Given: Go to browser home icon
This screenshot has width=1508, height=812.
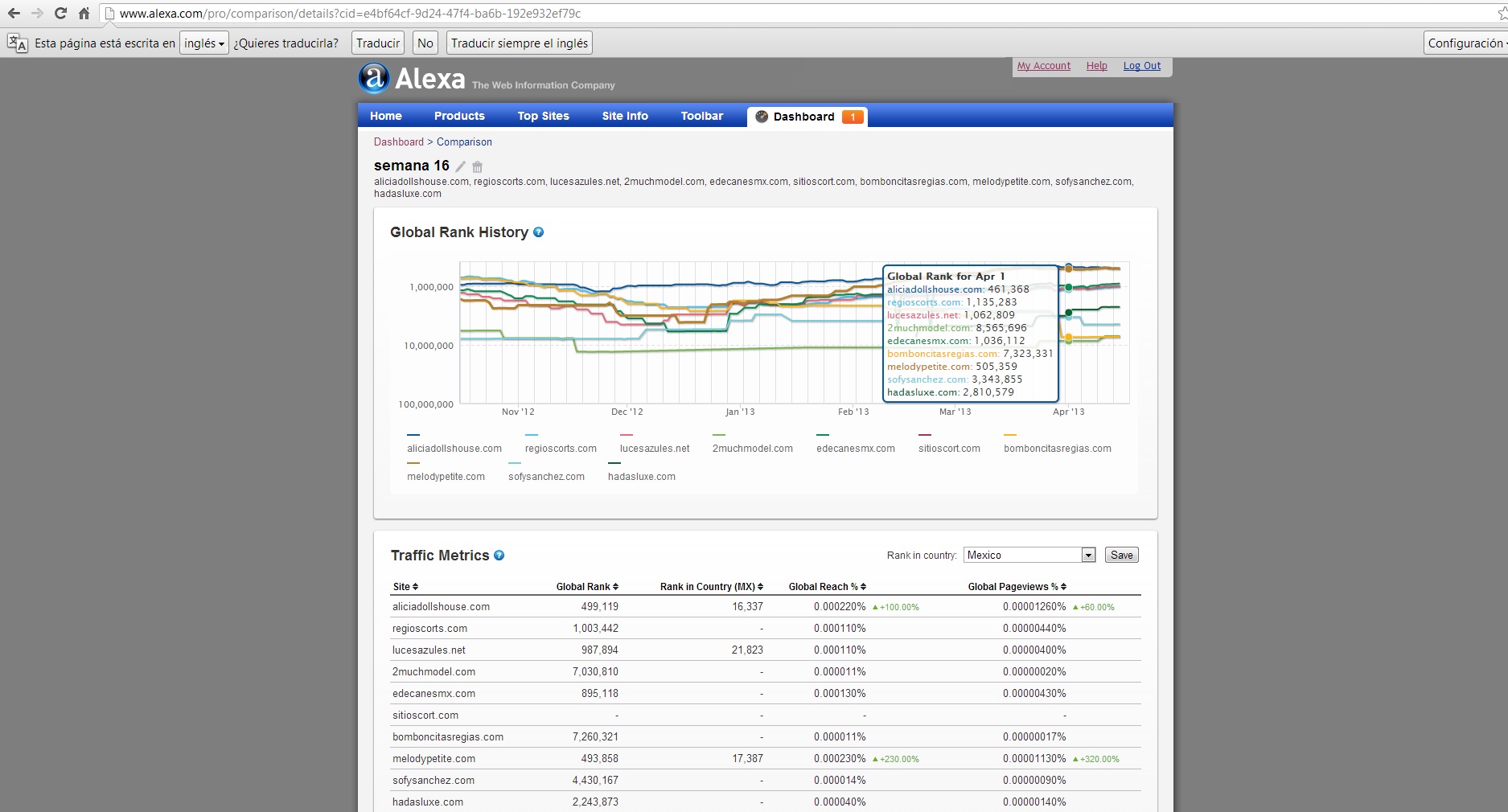Looking at the screenshot, I should 84,14.
